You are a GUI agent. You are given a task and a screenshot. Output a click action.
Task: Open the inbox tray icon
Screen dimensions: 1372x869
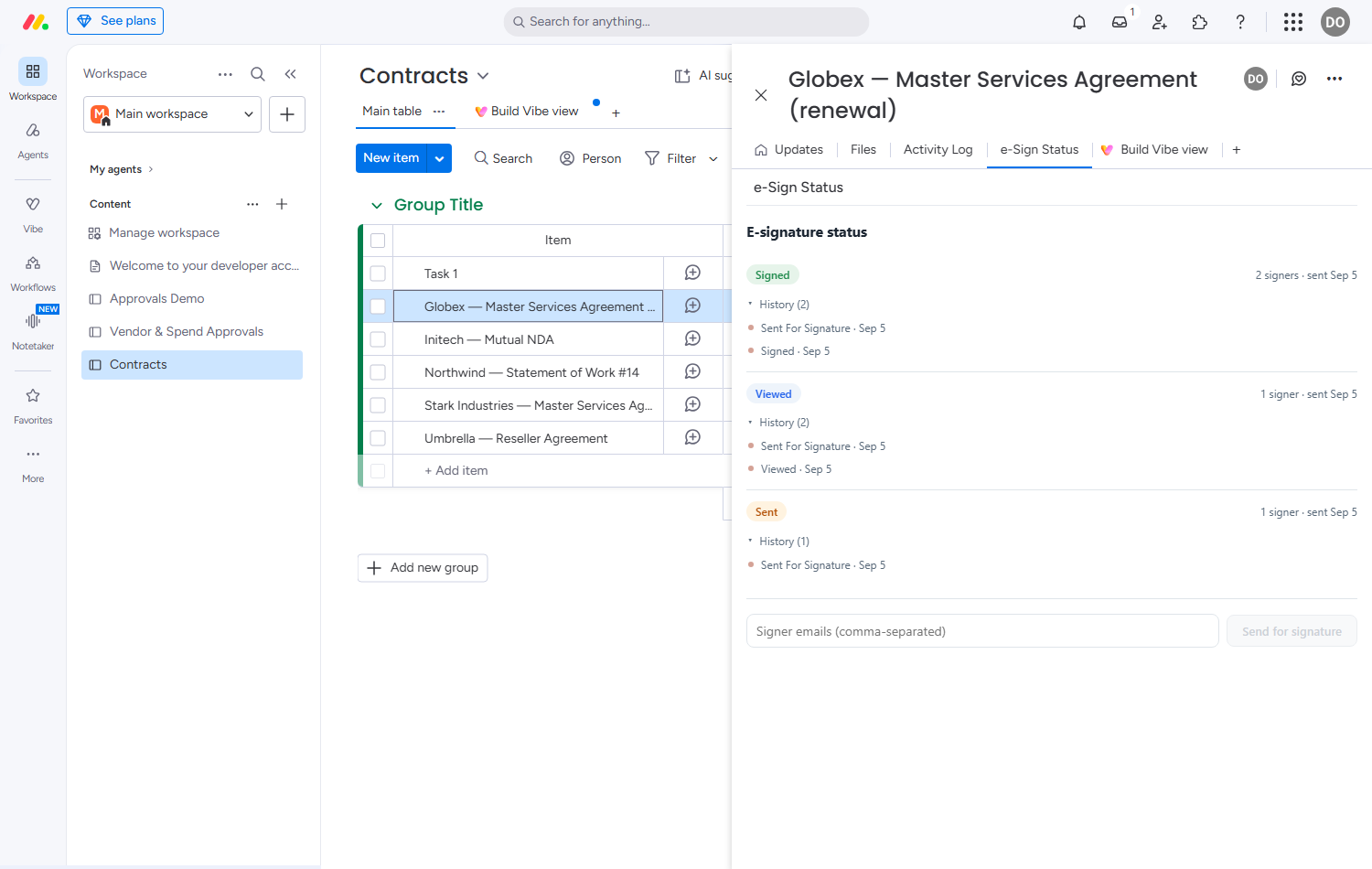coord(1120,22)
